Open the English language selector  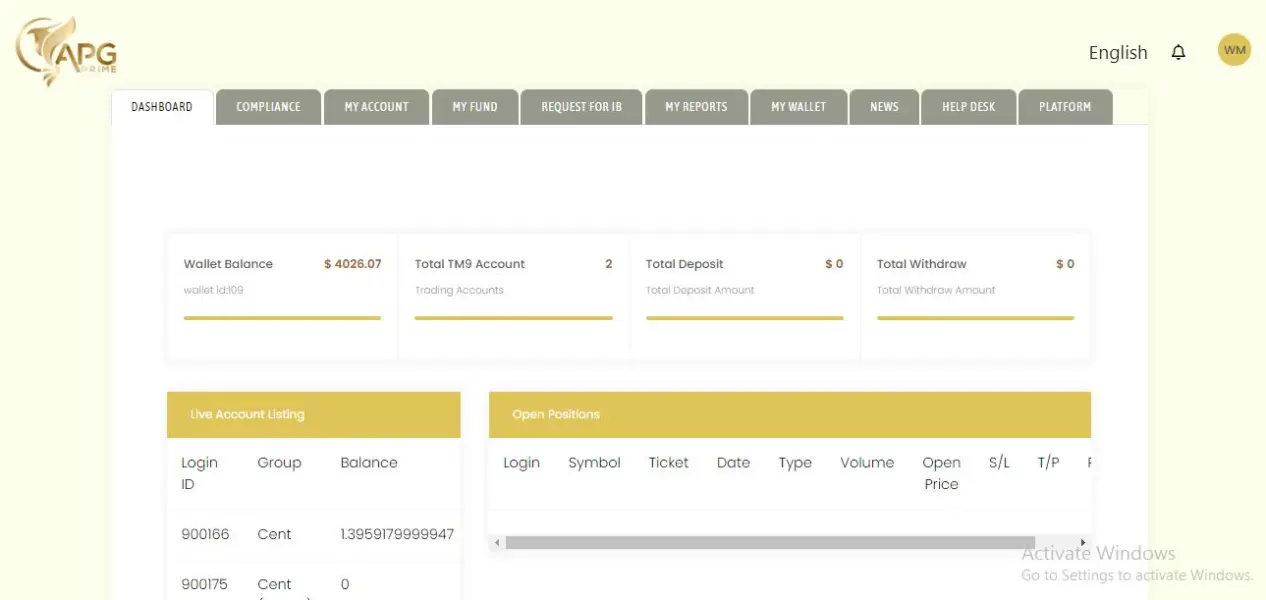(x=1117, y=53)
